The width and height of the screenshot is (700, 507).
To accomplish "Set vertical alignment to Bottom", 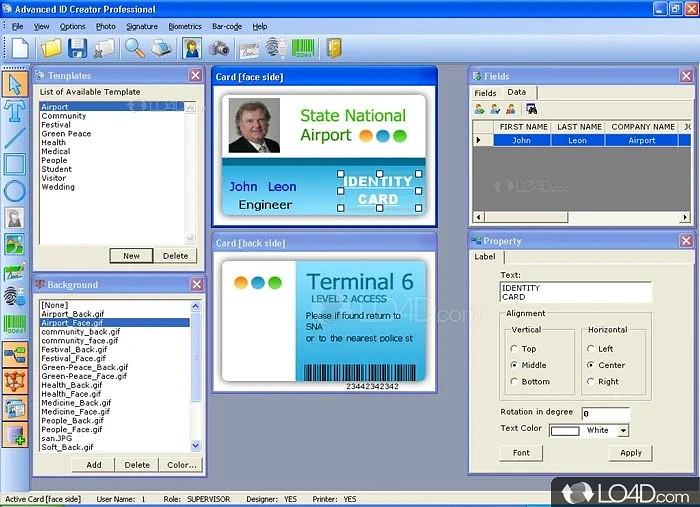I will point(514,382).
